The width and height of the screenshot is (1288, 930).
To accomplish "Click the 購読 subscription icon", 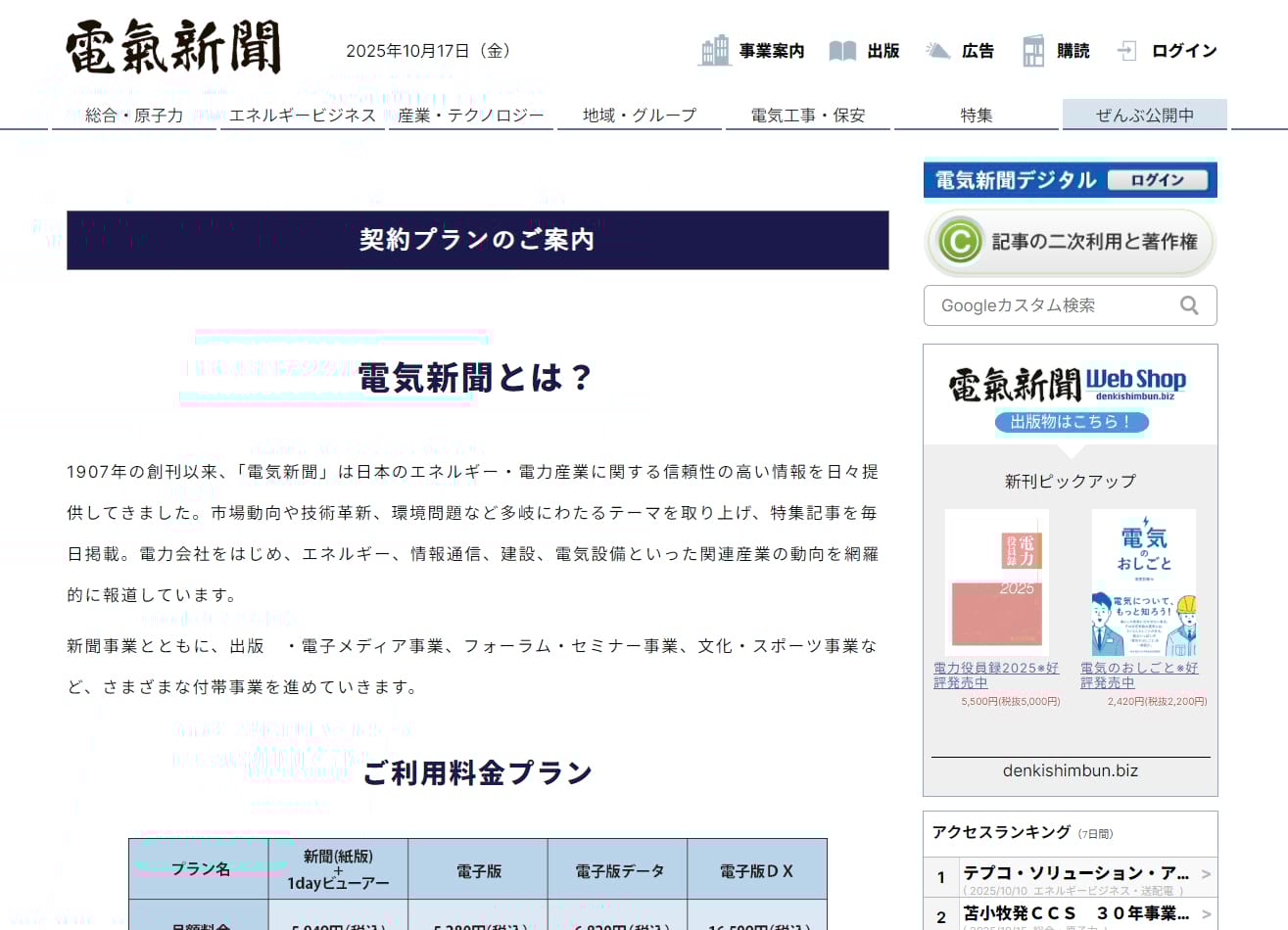I will click(x=1032, y=51).
